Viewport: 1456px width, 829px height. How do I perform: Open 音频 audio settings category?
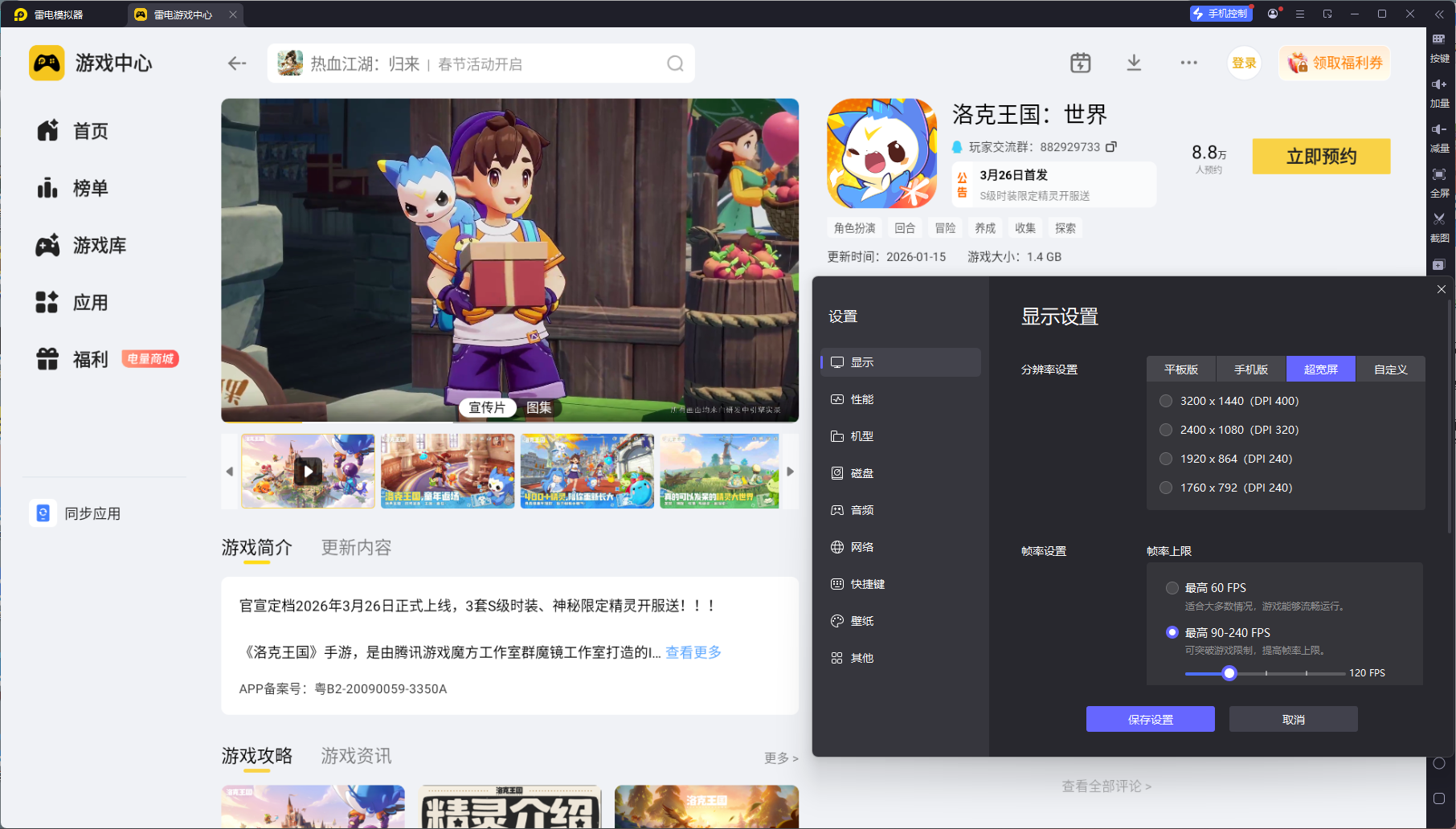[901, 510]
